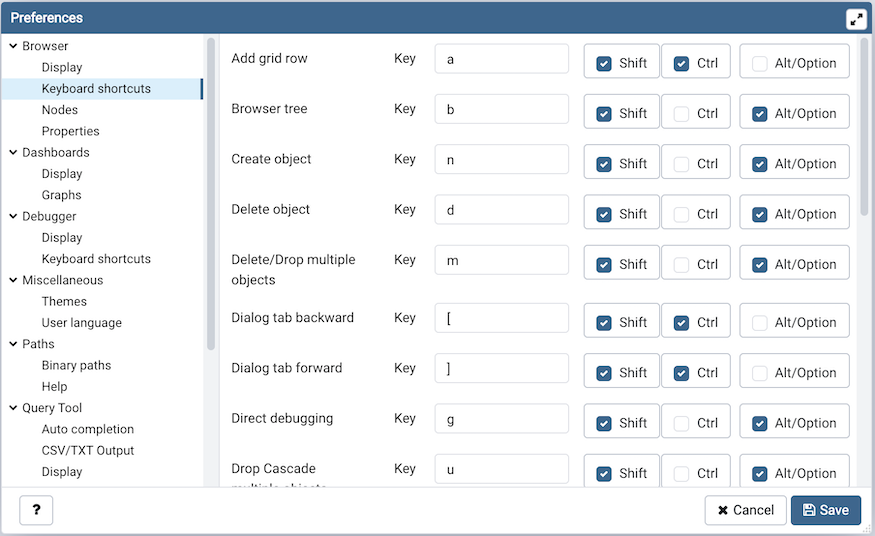Cancel the Preferences dialog
The height and width of the screenshot is (536, 875).
tap(746, 510)
